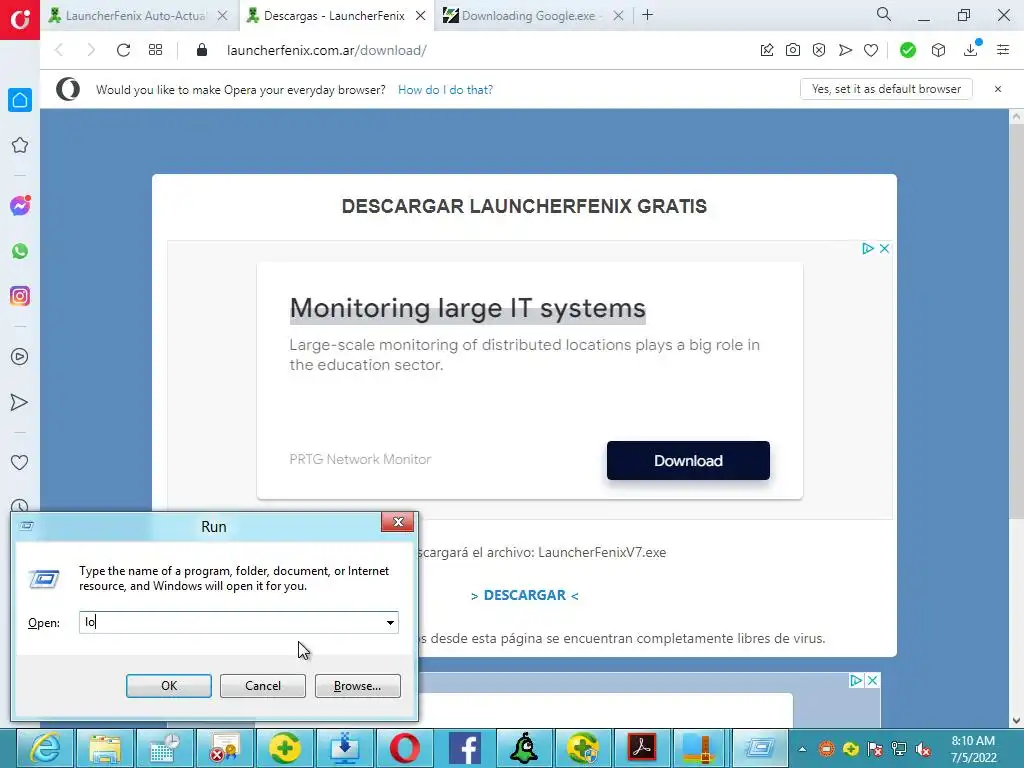
Task: View site security lock info
Action: tap(202, 50)
